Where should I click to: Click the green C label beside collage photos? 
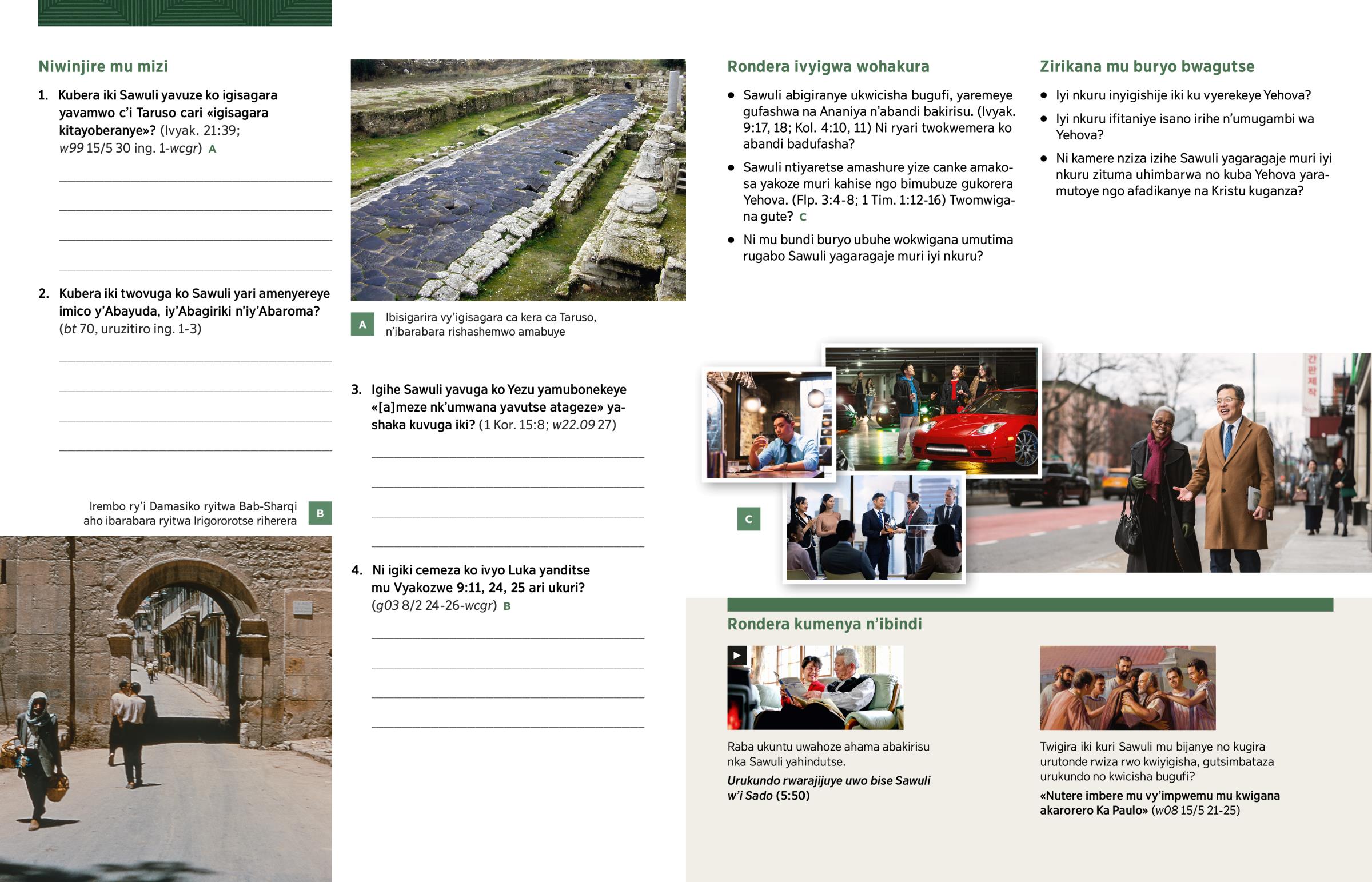[x=748, y=519]
